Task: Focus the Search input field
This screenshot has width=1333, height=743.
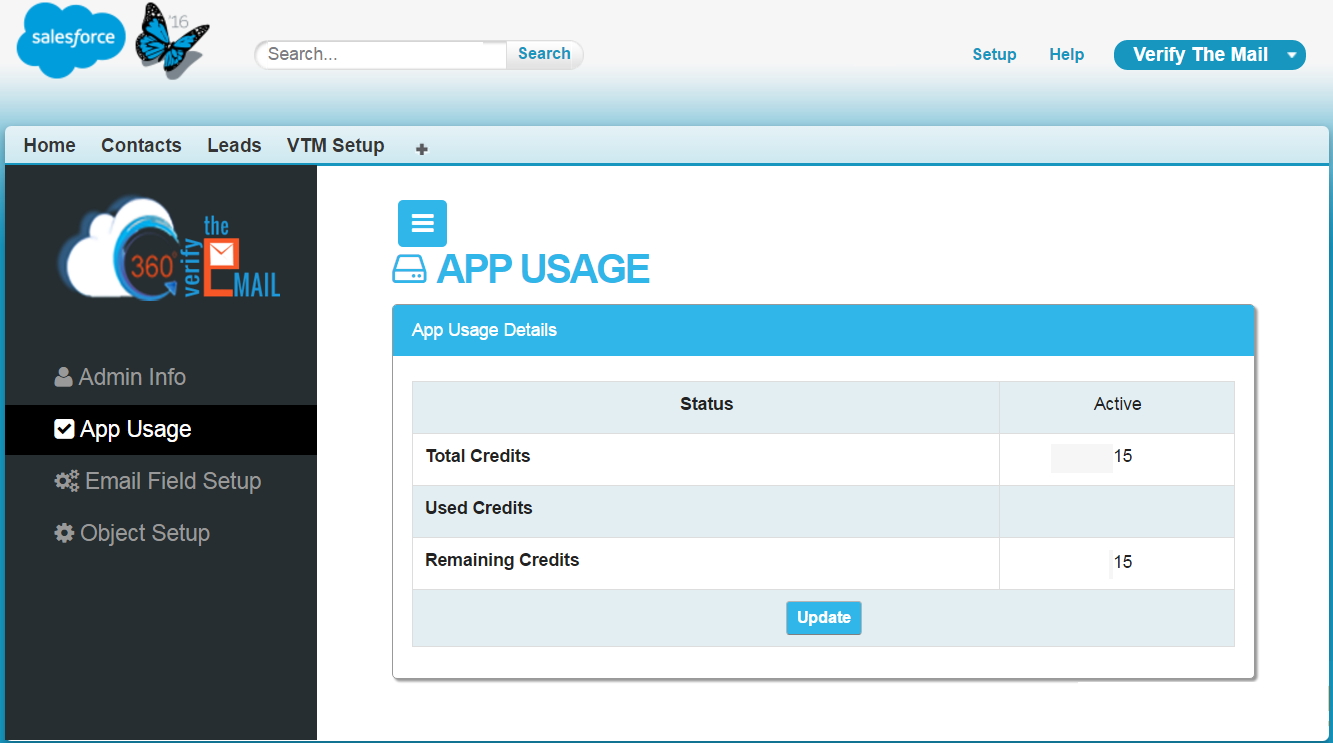Action: [x=382, y=55]
